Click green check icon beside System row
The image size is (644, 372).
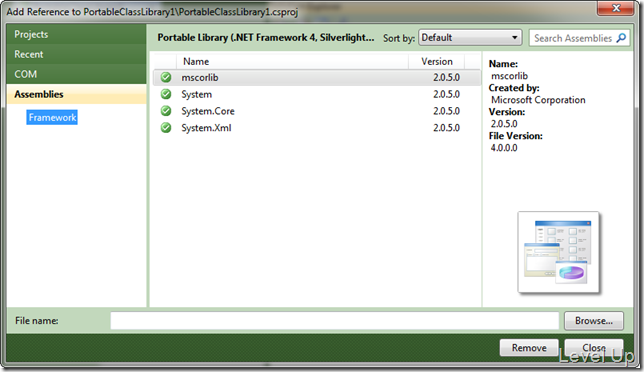(166, 94)
